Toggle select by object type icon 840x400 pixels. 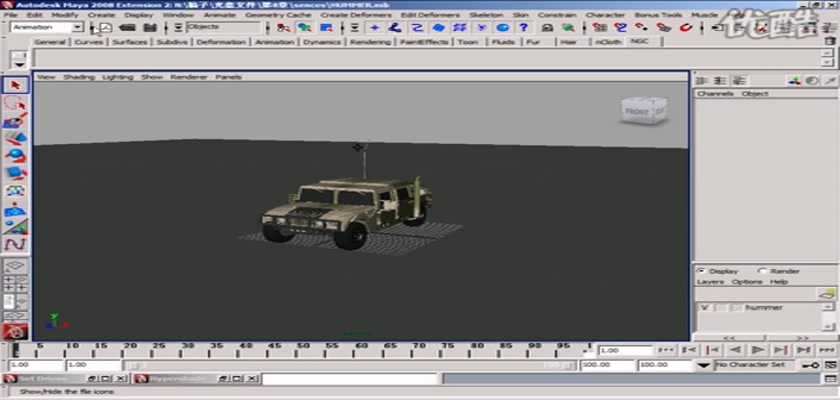pos(305,27)
